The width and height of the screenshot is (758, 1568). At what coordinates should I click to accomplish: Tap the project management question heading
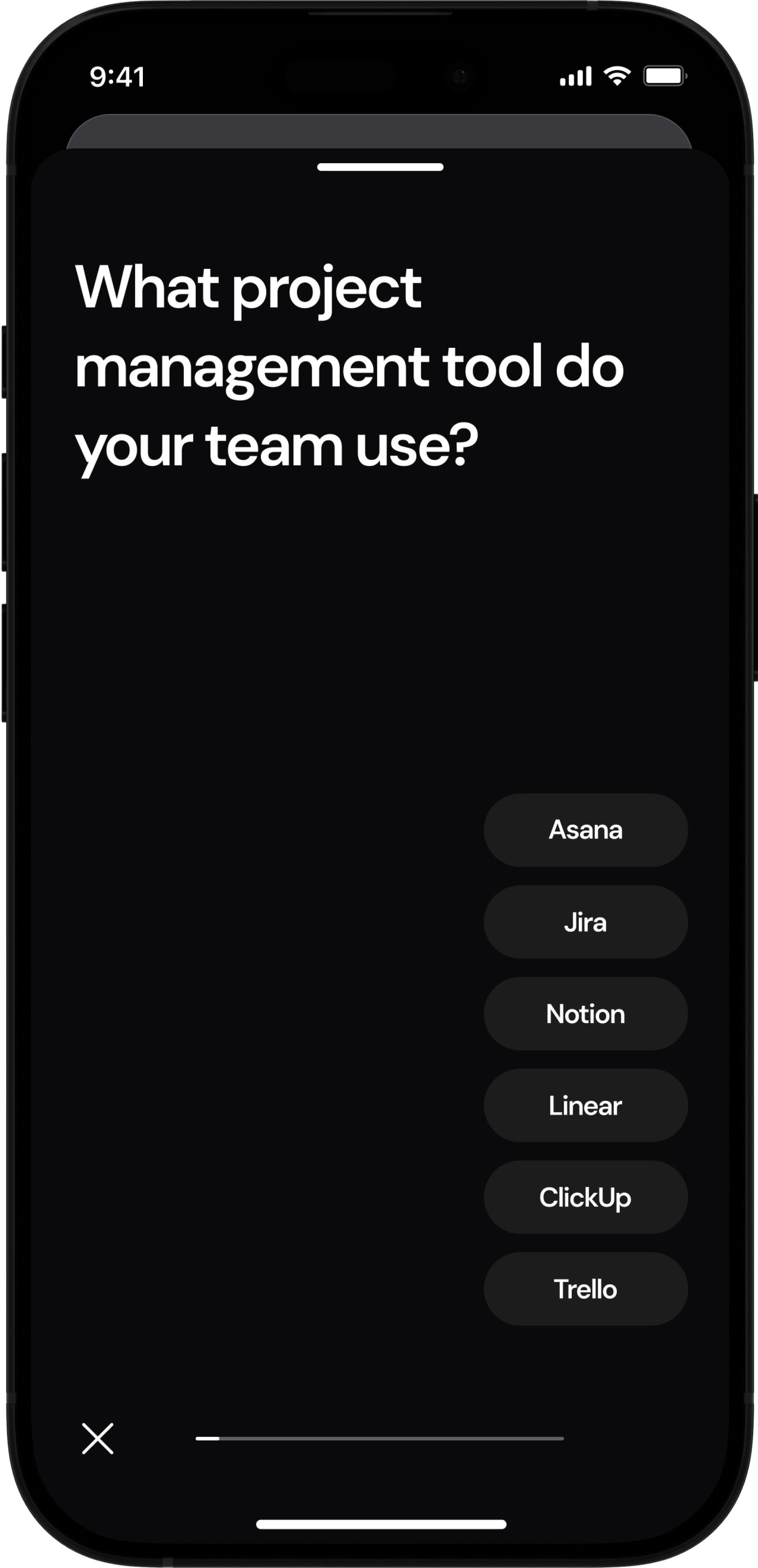coord(349,367)
